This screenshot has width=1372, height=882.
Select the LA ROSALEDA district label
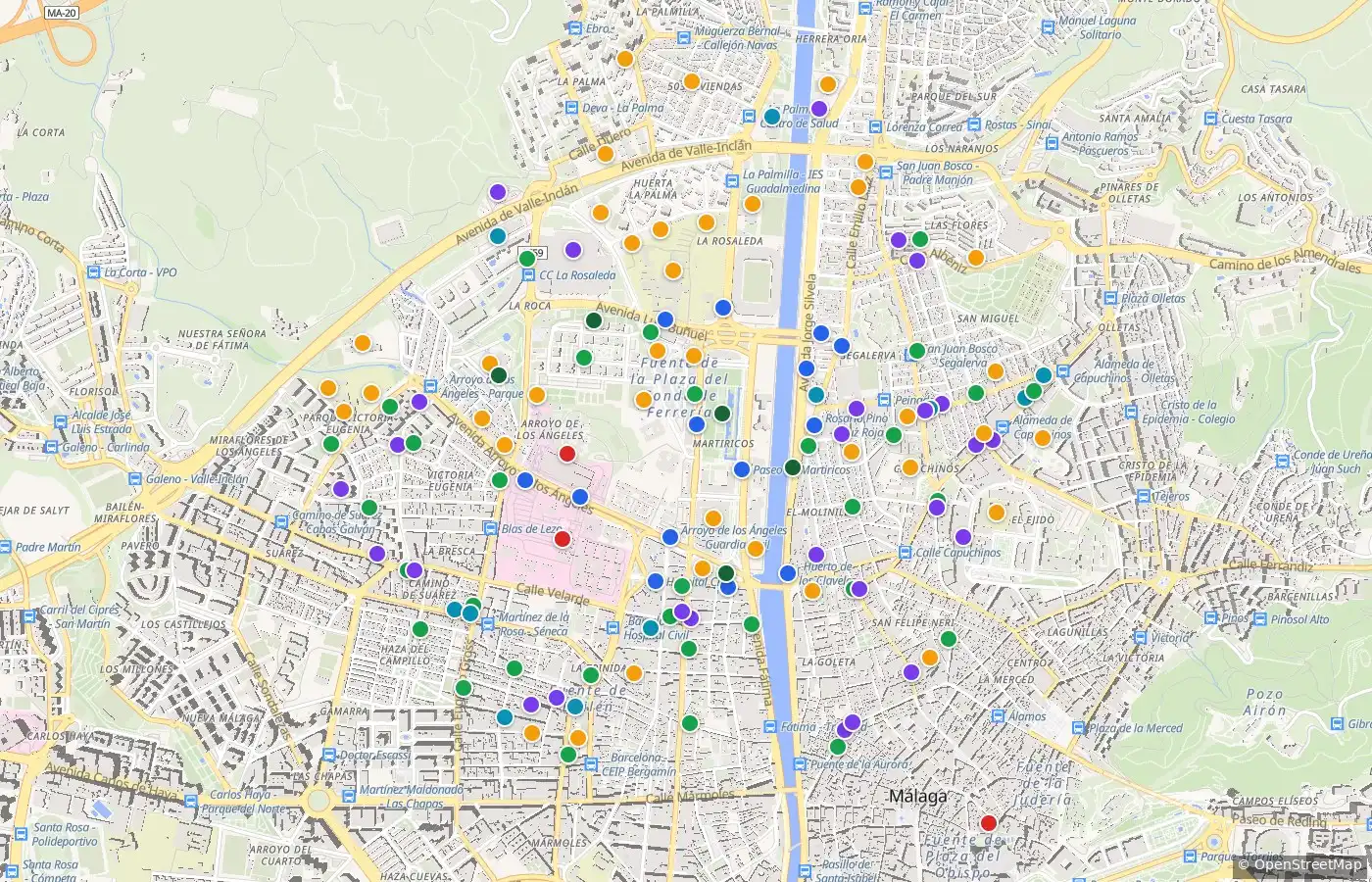tap(729, 241)
